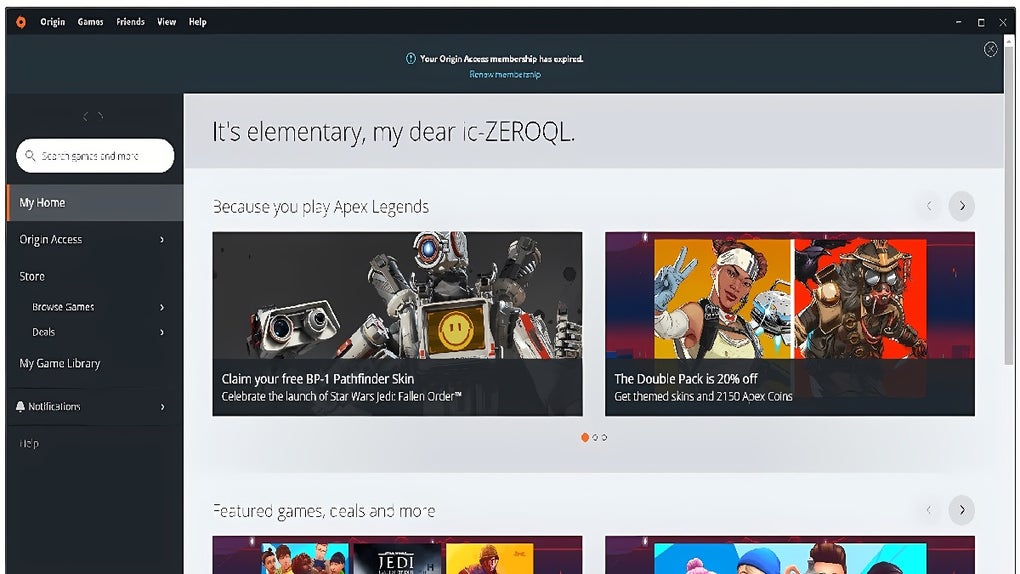The width and height of the screenshot is (1020, 574).
Task: Expand the Deals submenu
Action: (162, 332)
